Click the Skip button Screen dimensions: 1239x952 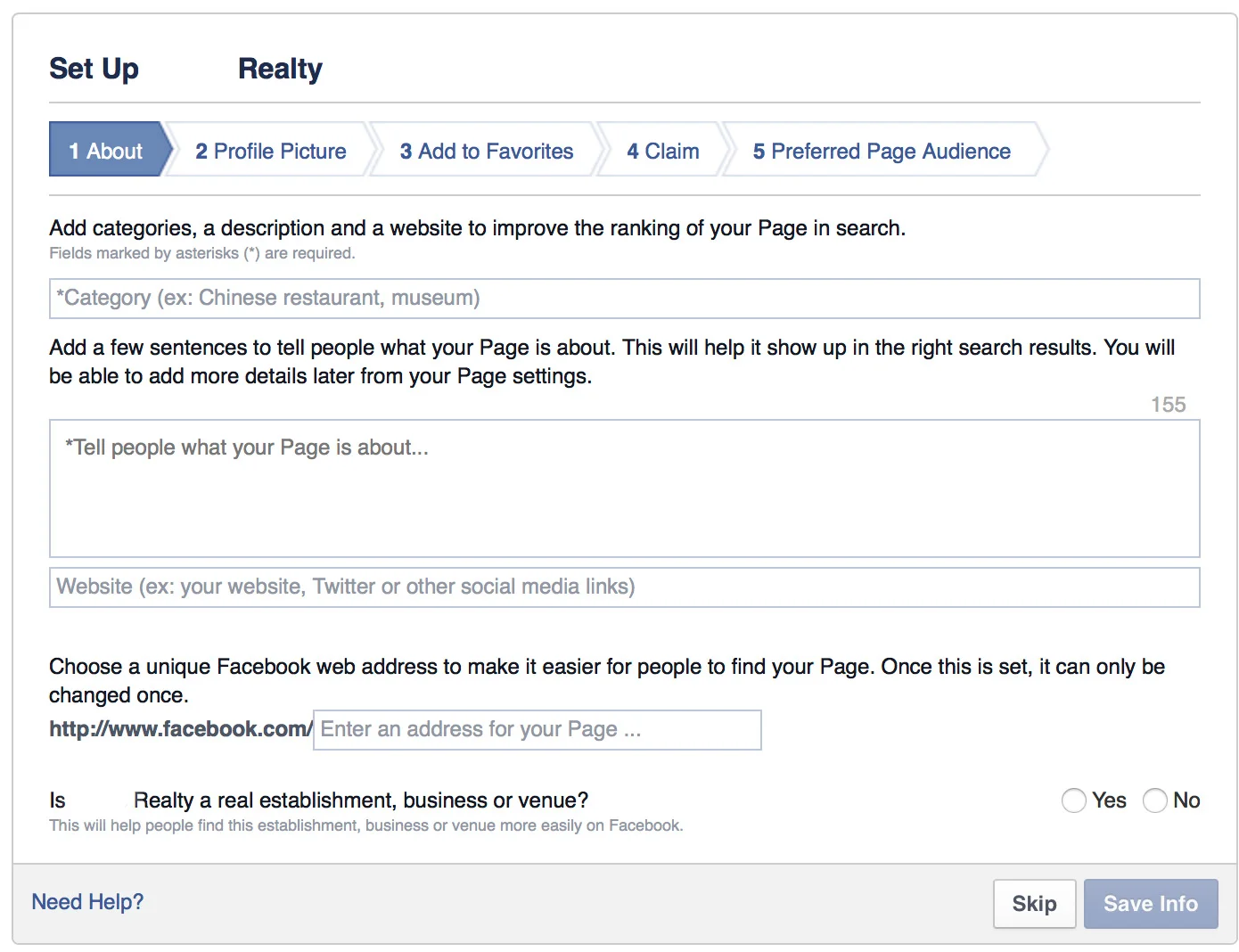click(1034, 904)
